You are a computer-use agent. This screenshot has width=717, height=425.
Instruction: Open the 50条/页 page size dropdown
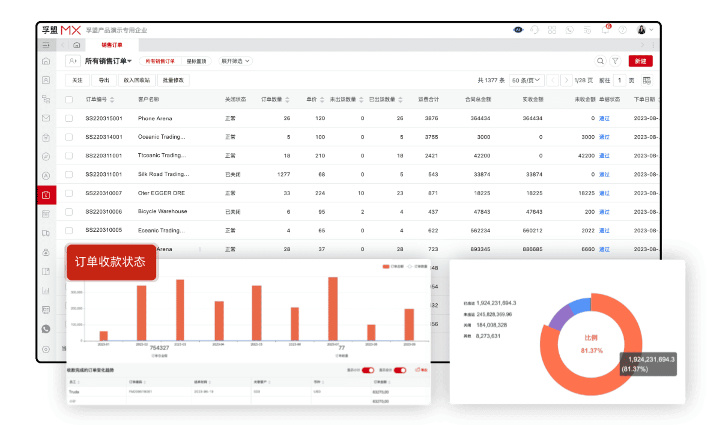coord(525,79)
